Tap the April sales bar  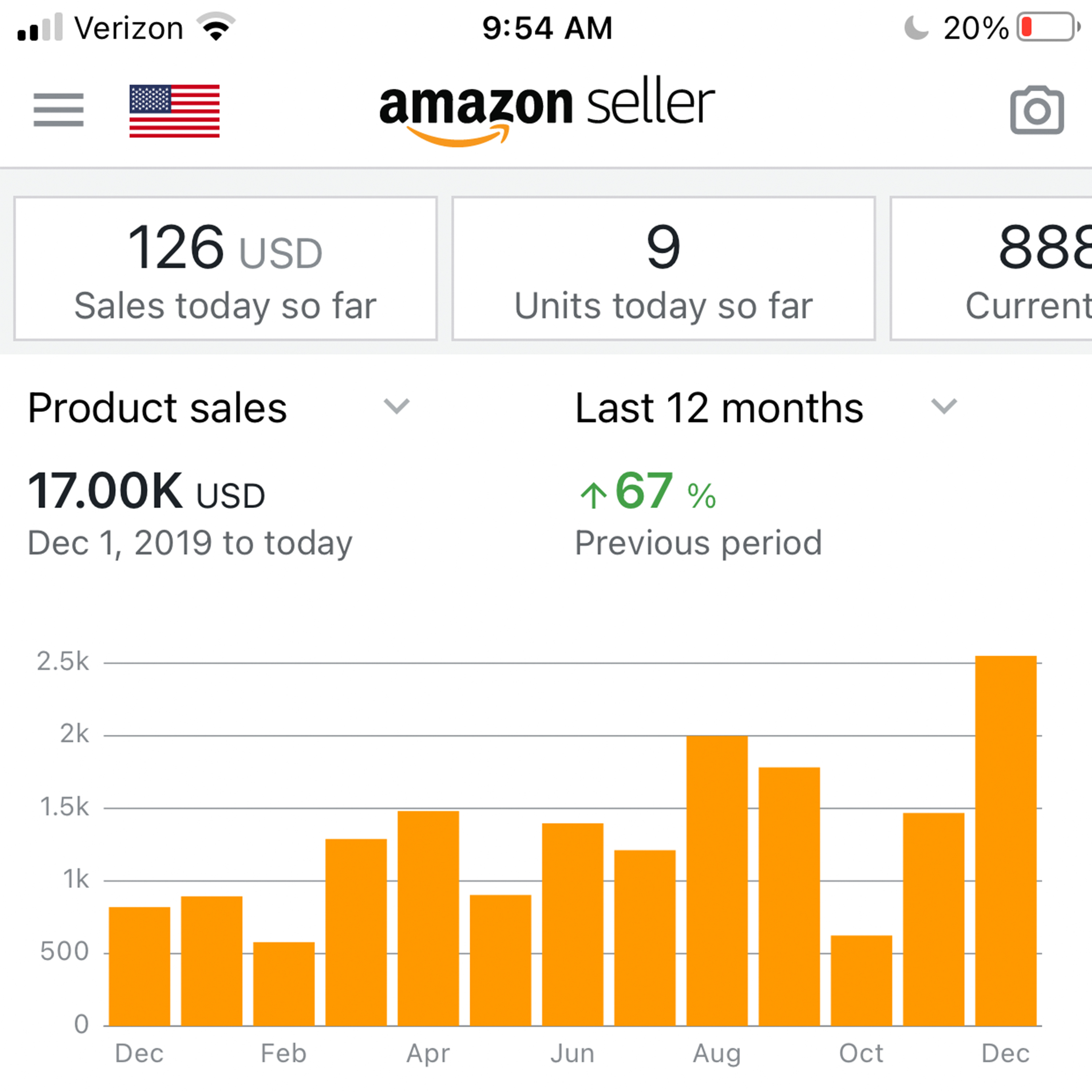pos(428,919)
